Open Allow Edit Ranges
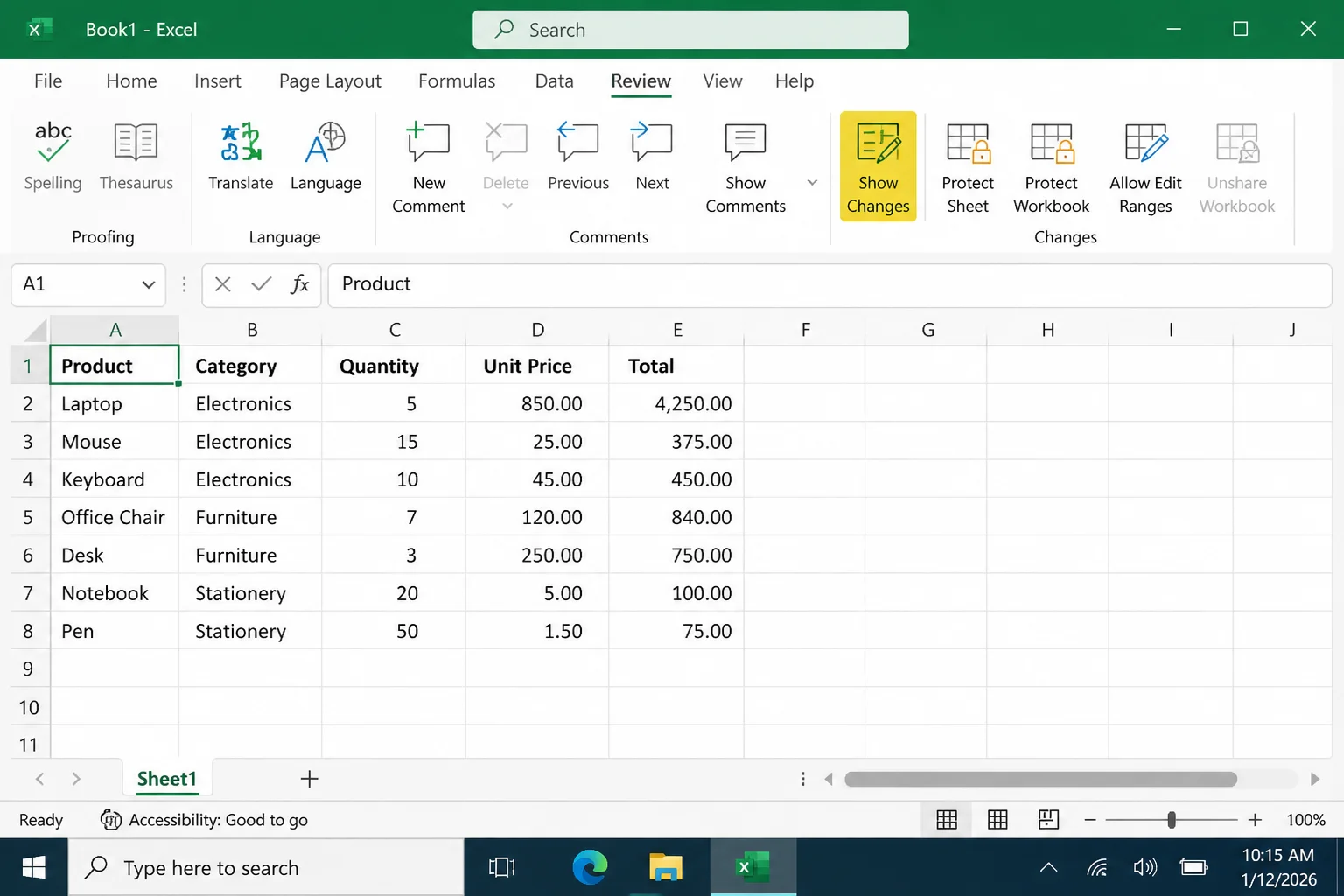1344x896 pixels. pyautogui.click(x=1145, y=168)
